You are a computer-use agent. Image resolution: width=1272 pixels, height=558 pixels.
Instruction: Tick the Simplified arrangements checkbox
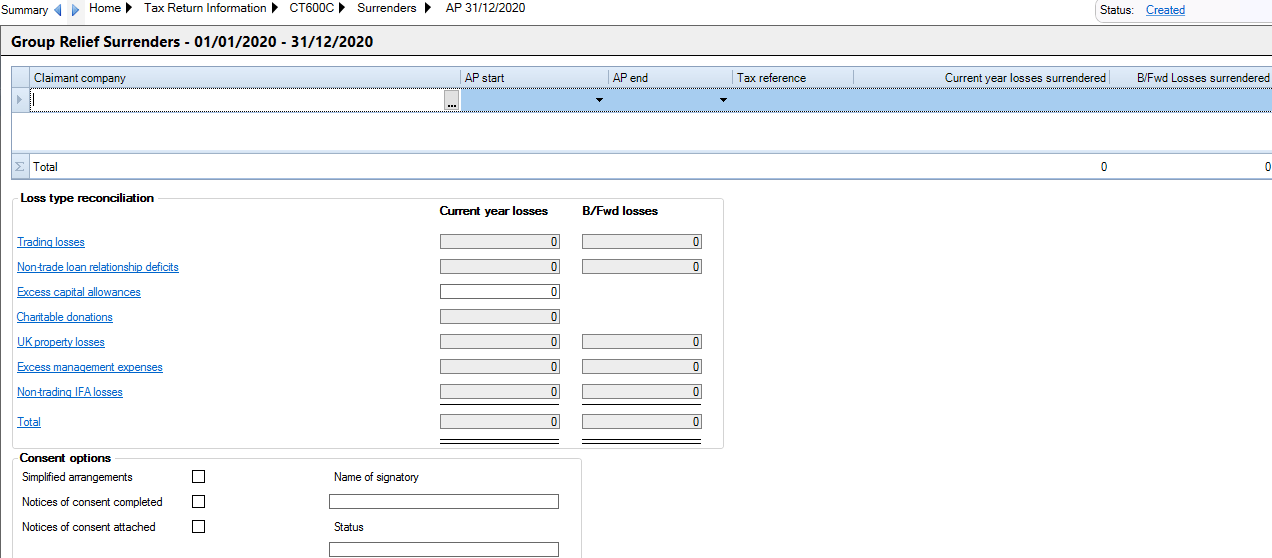click(198, 477)
